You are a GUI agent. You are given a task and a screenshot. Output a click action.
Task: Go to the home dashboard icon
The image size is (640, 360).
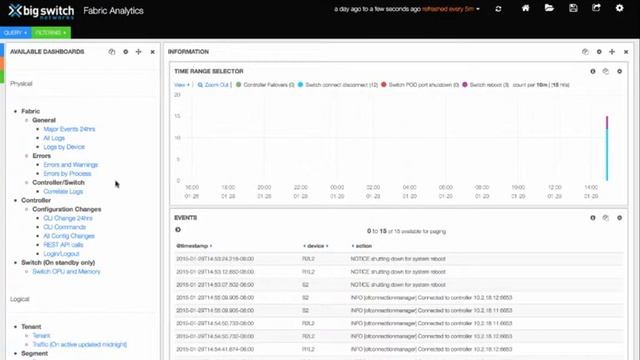tap(526, 8)
